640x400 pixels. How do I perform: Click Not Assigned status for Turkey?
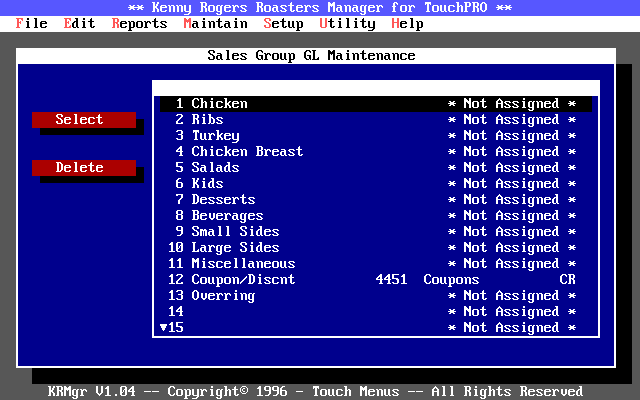[511, 136]
